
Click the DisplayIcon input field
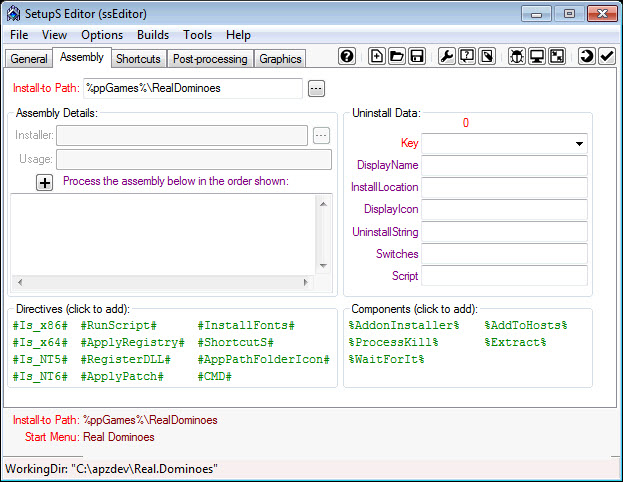[x=504, y=209]
